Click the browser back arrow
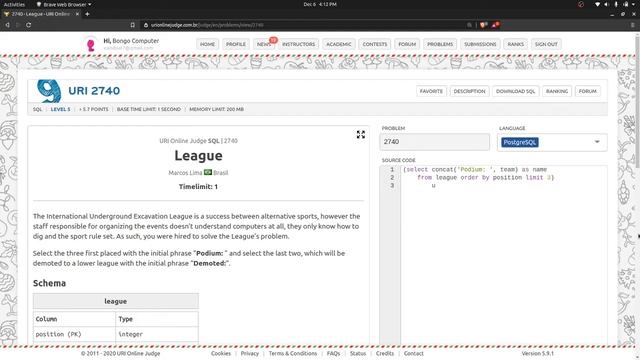 click(x=7, y=25)
